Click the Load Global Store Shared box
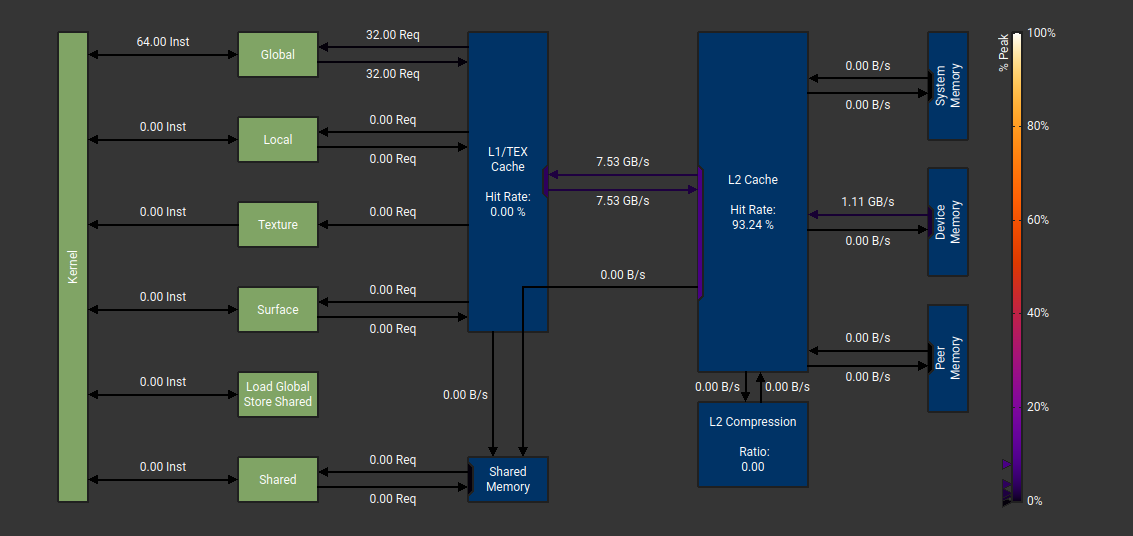1133x536 pixels. tap(278, 394)
